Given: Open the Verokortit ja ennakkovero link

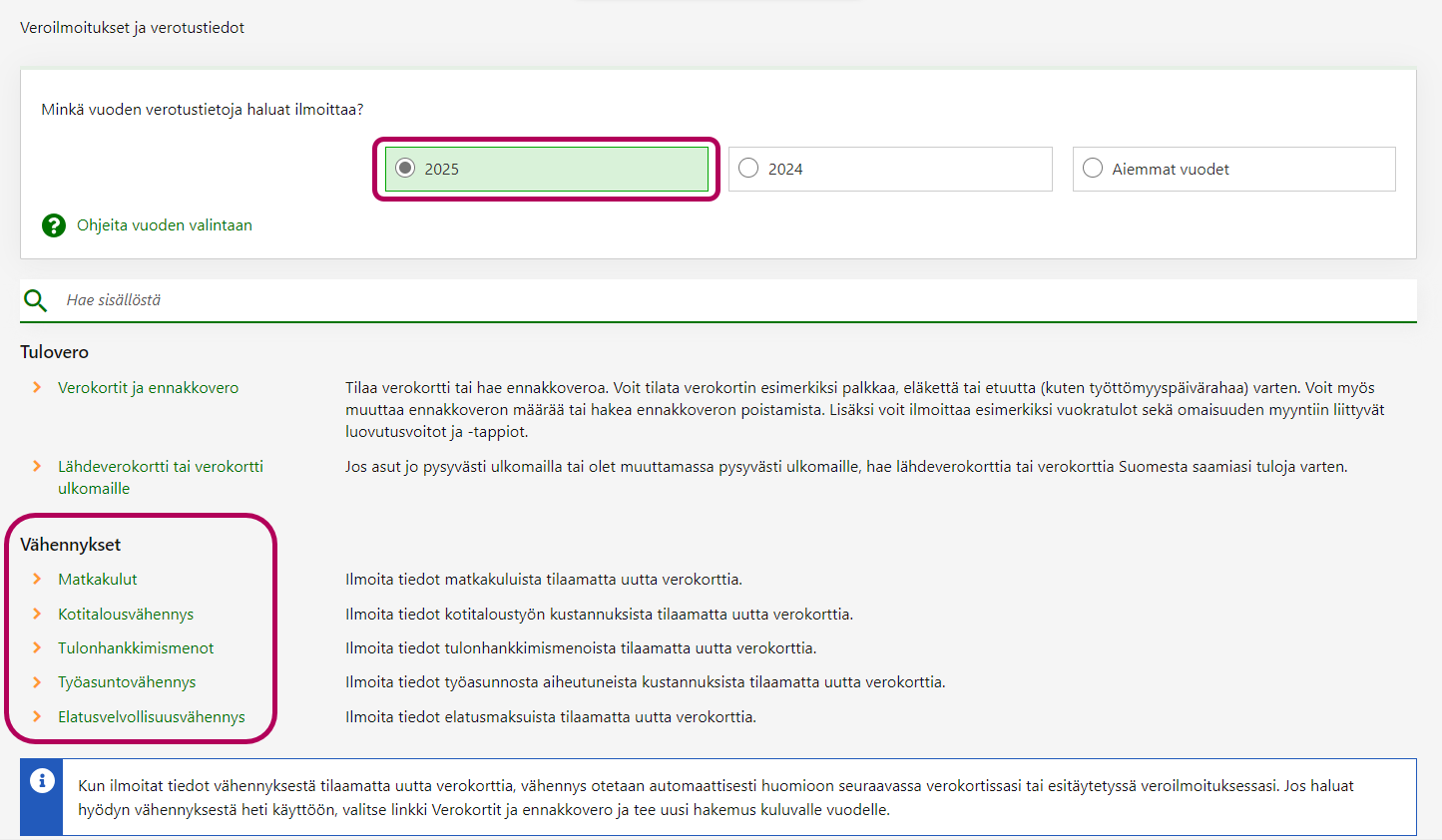Looking at the screenshot, I should click(148, 388).
